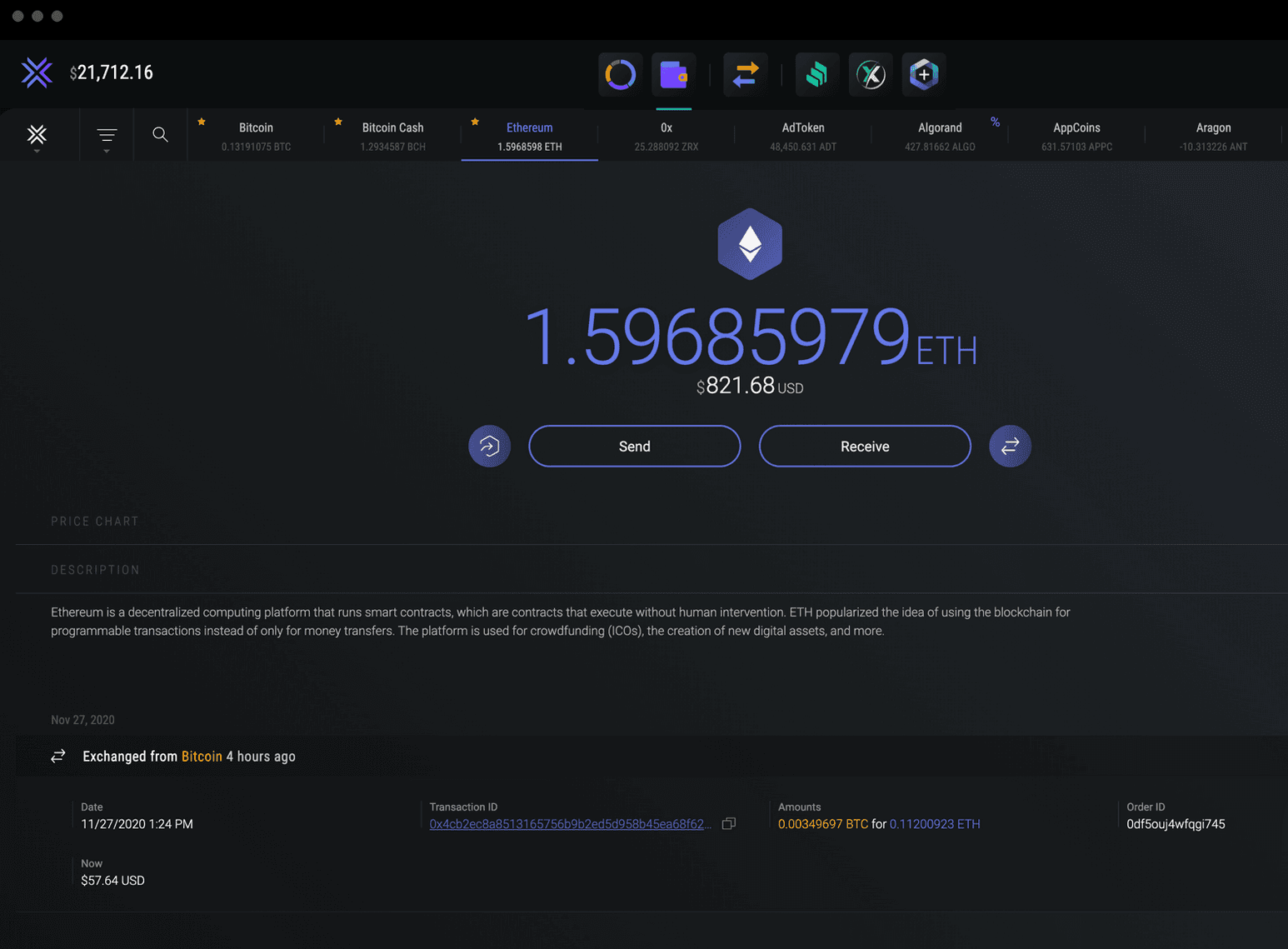The width and height of the screenshot is (1288, 949).
Task: Click the round icon left of Send
Action: click(x=490, y=447)
